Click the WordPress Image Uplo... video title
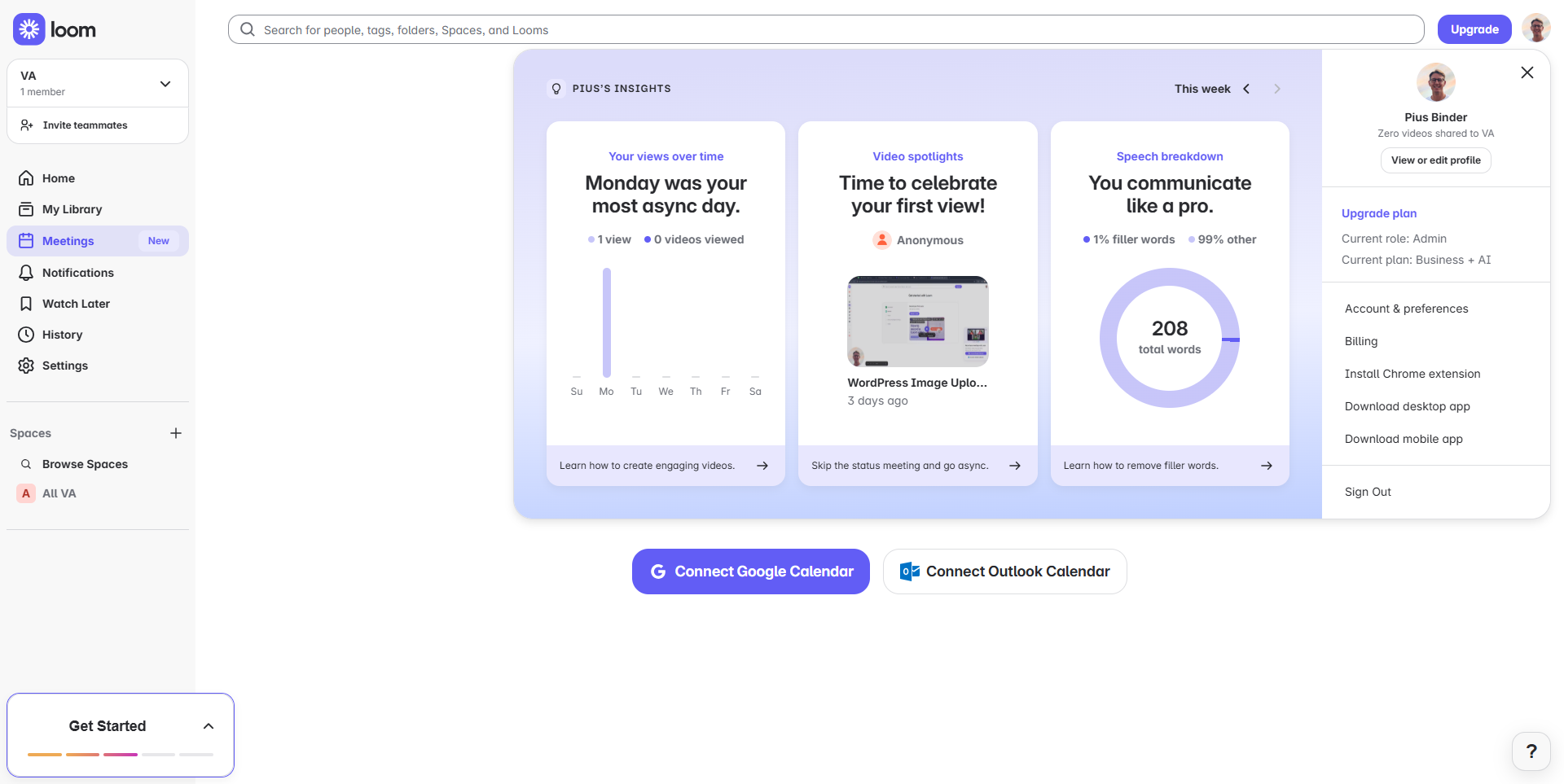Viewport: 1564px width, 784px height. [917, 383]
